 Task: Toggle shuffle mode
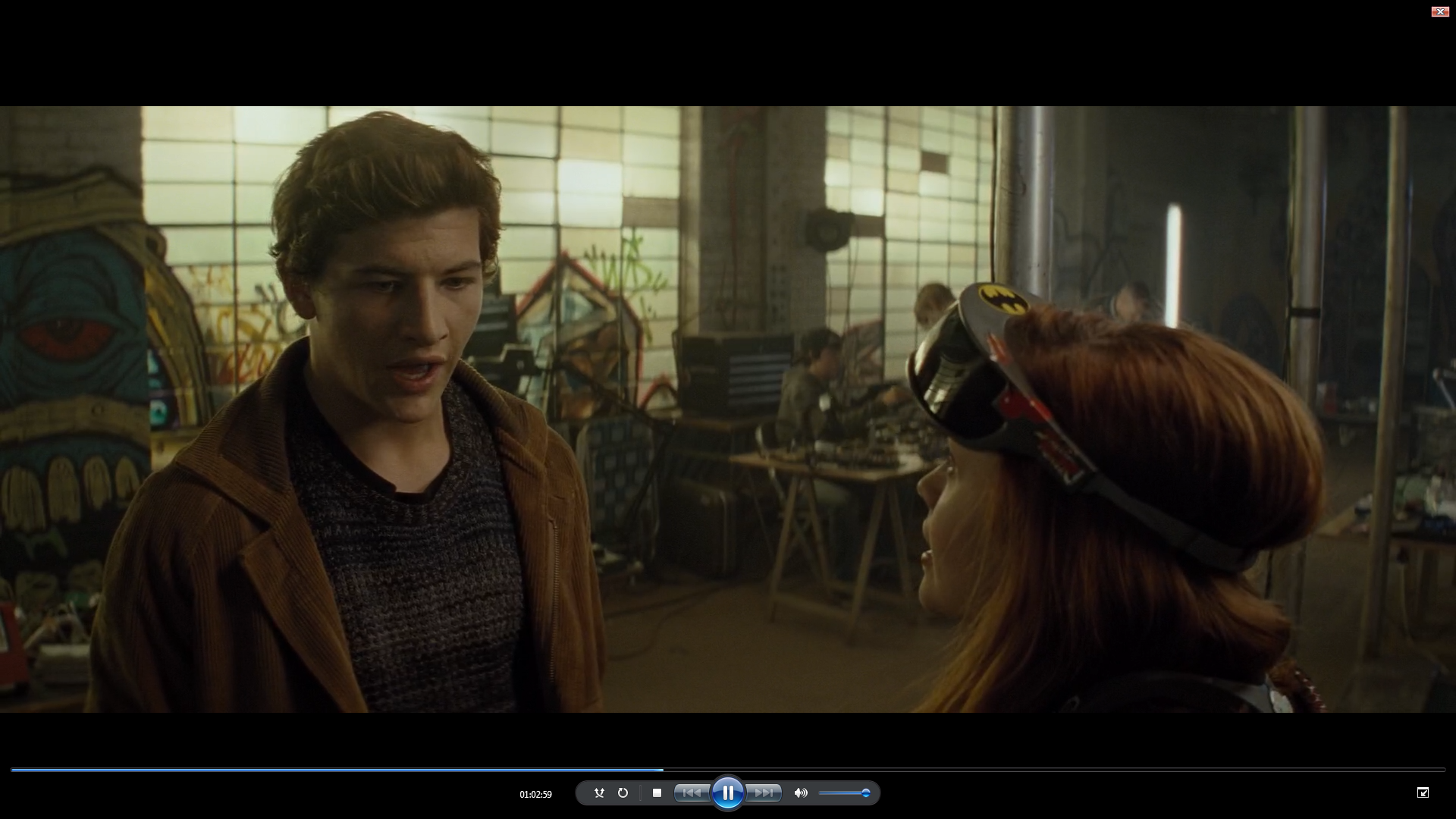click(x=599, y=793)
